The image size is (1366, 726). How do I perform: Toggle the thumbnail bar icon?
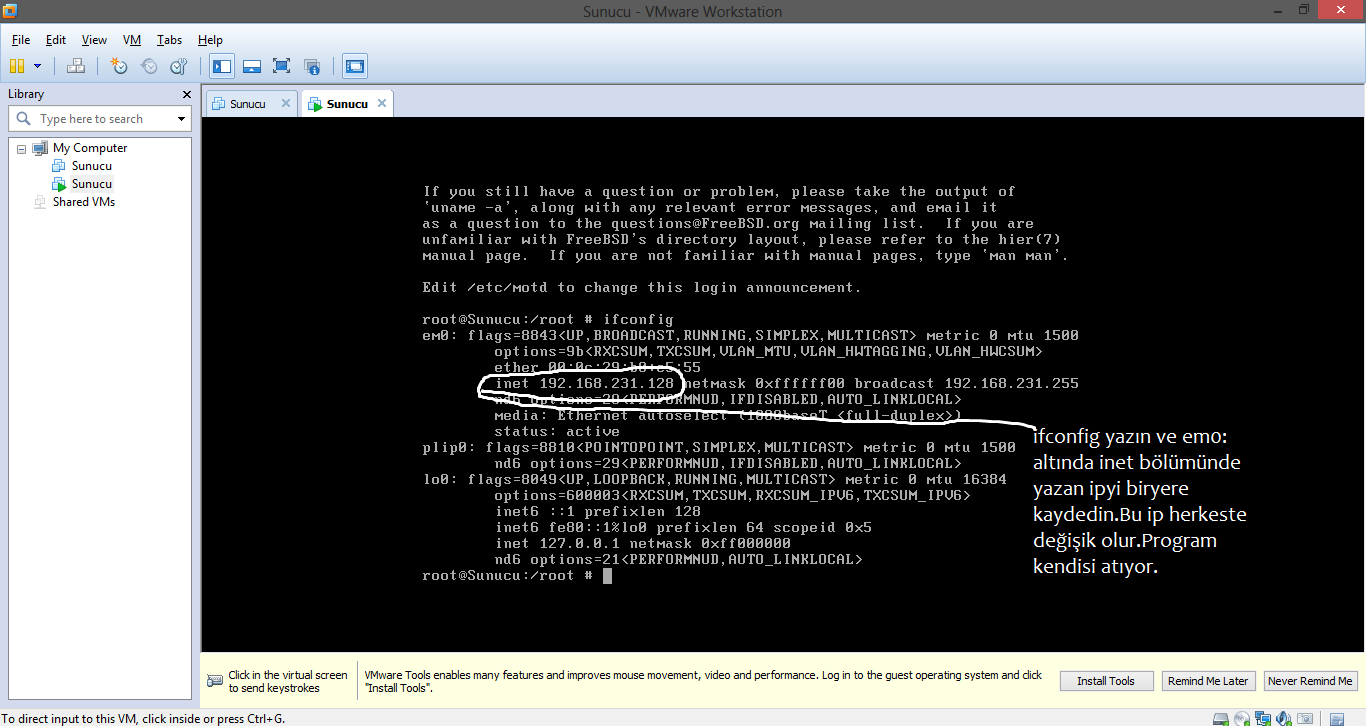coord(252,66)
